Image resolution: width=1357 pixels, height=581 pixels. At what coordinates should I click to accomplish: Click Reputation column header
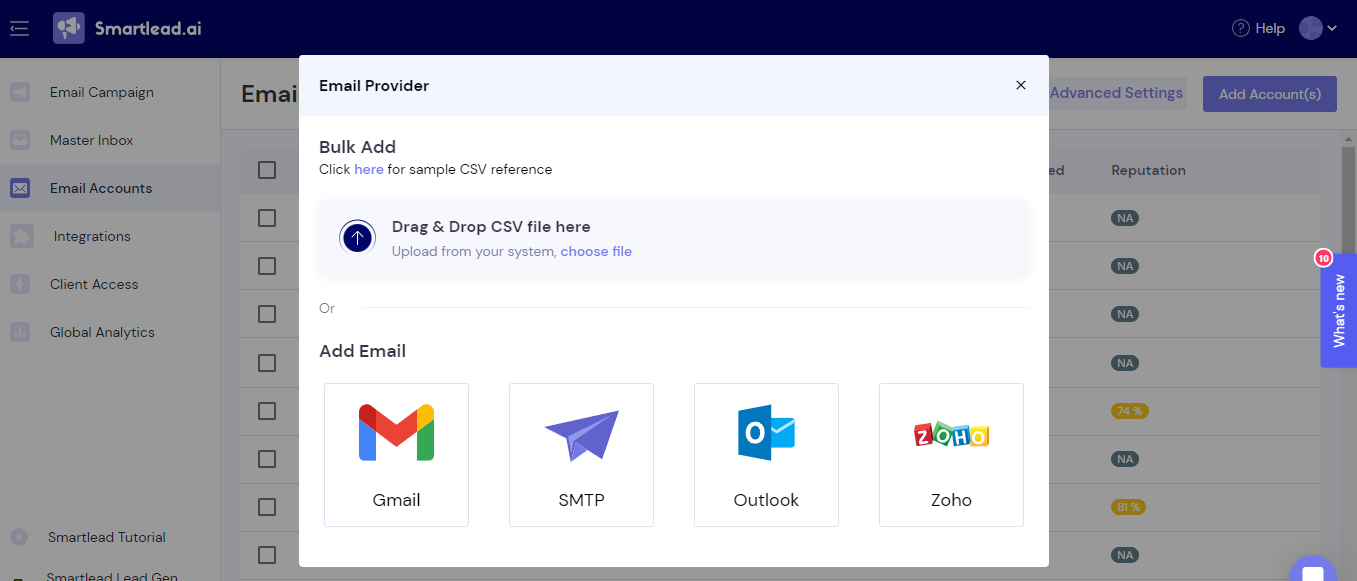click(1148, 170)
